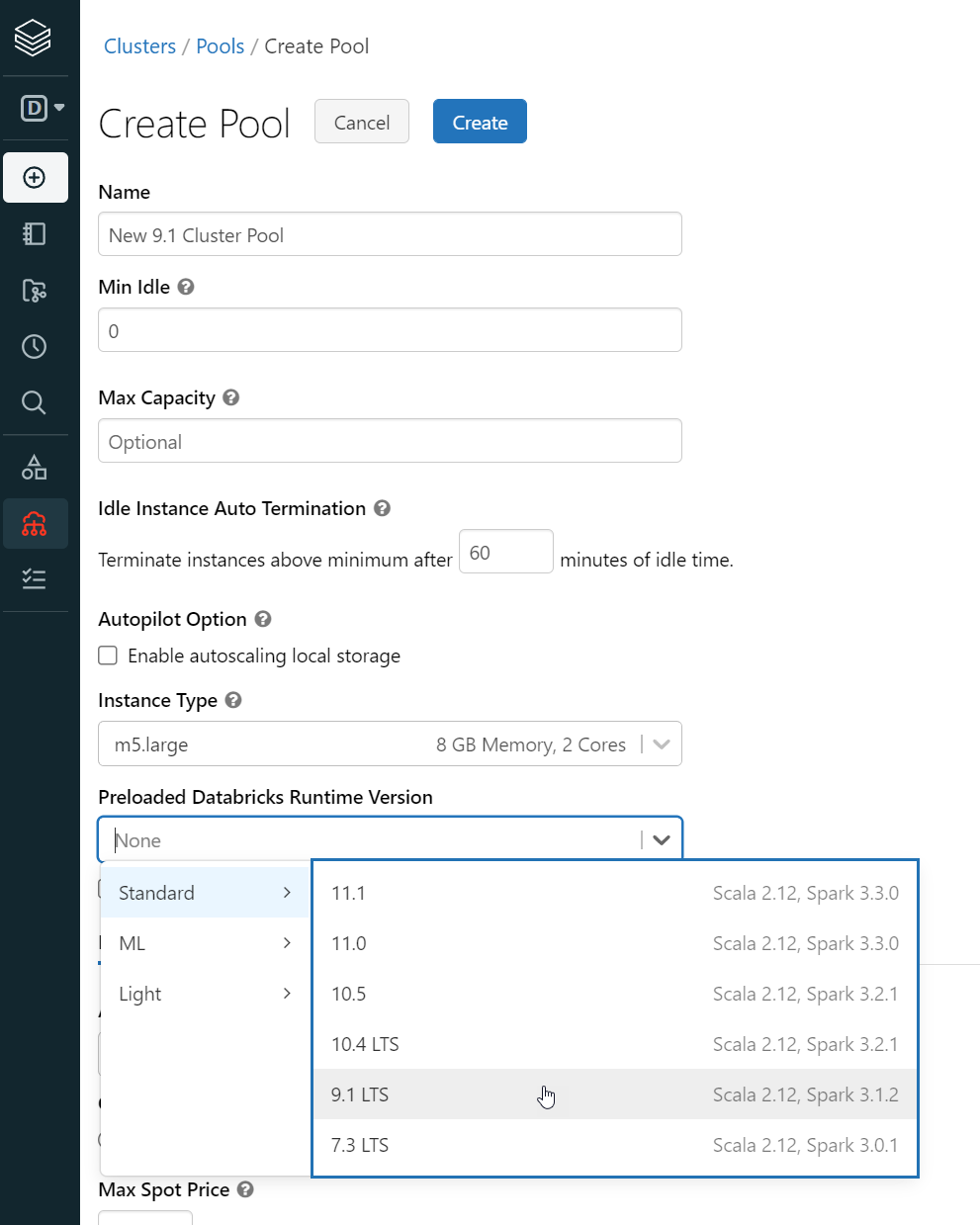Open the Databricks logo home icon
Image resolution: width=980 pixels, height=1225 pixels.
33,38
